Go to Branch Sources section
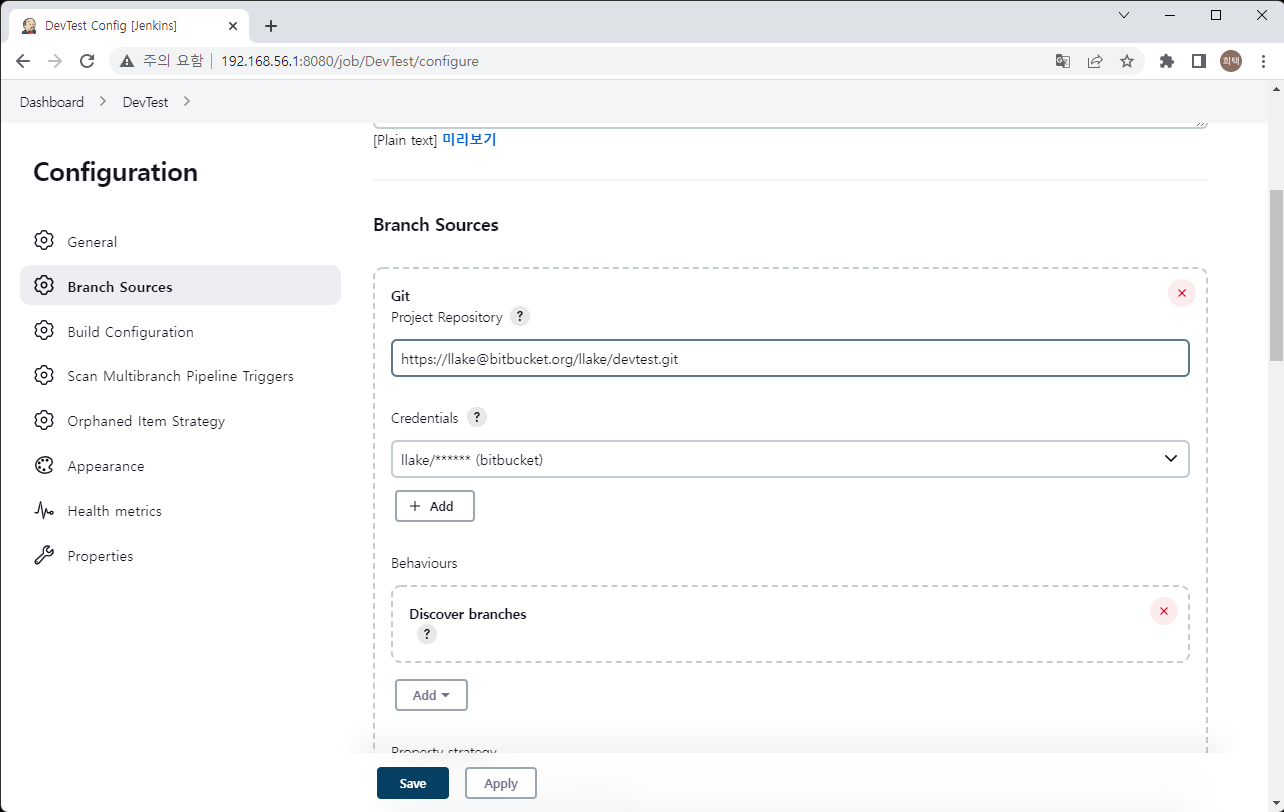The image size is (1284, 812). click(x=180, y=286)
